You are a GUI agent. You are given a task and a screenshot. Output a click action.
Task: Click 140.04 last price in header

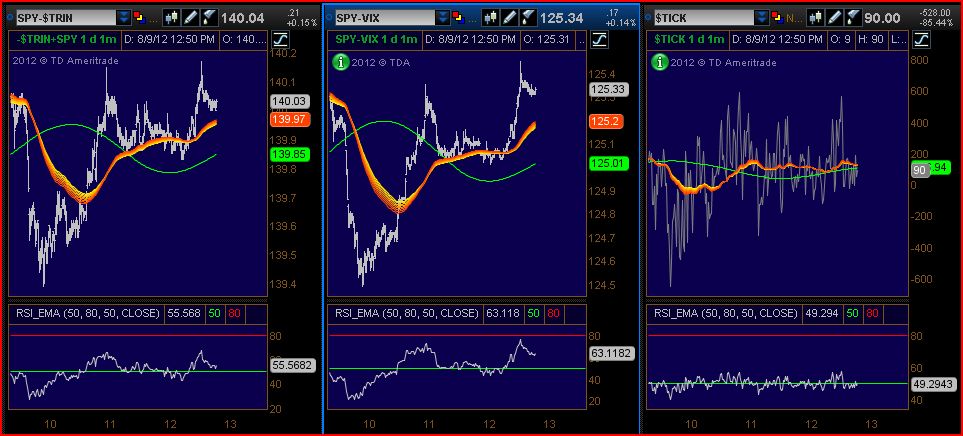(x=242, y=18)
